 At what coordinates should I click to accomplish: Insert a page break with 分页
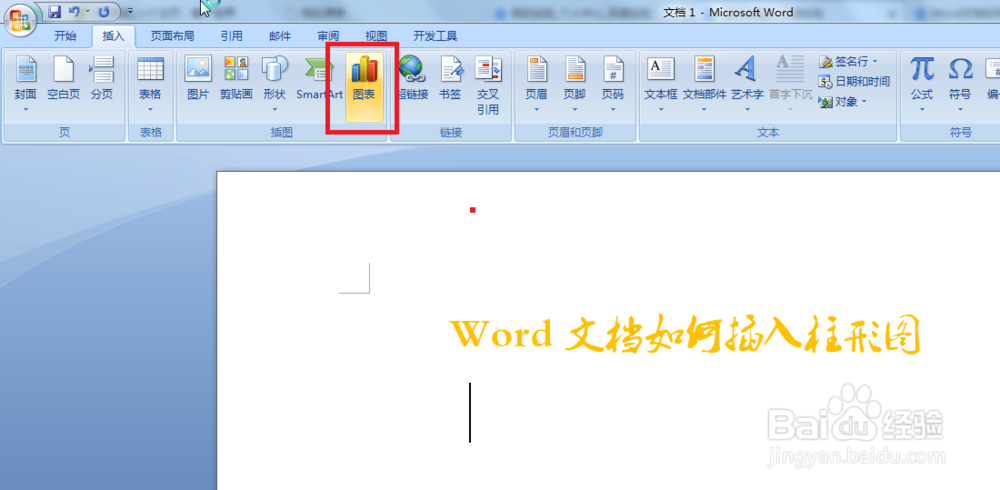pyautogui.click(x=101, y=78)
